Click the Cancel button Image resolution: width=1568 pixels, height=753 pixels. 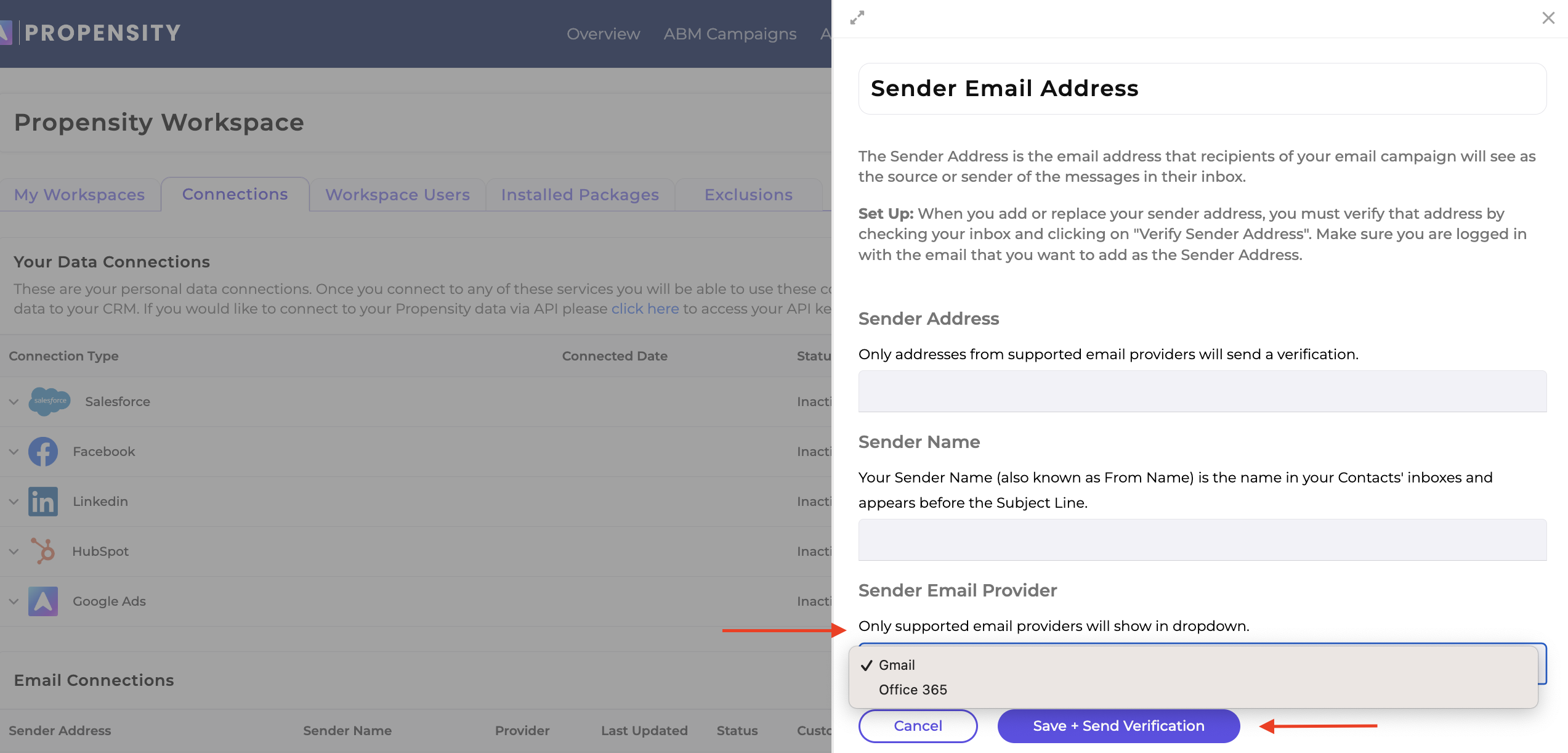click(x=918, y=726)
